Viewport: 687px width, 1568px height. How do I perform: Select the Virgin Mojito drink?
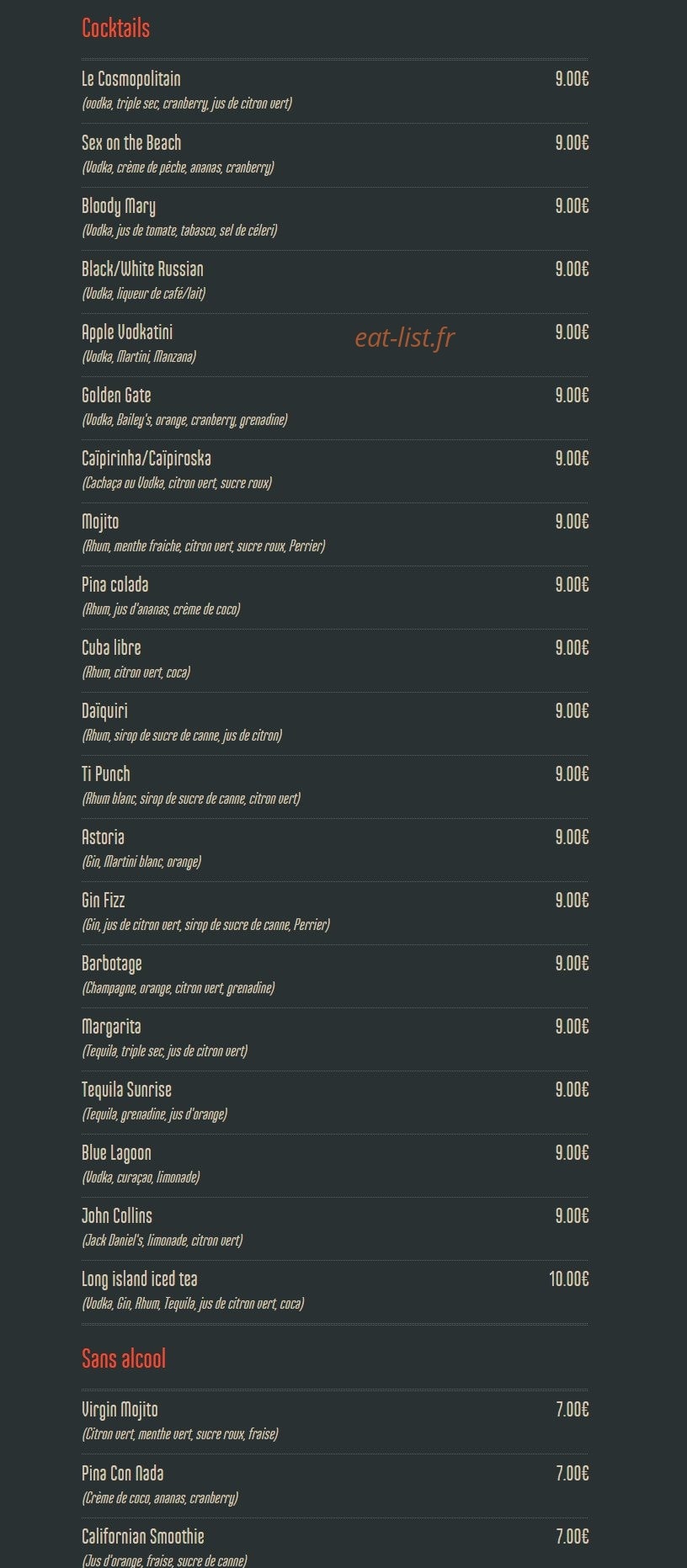click(x=120, y=1410)
